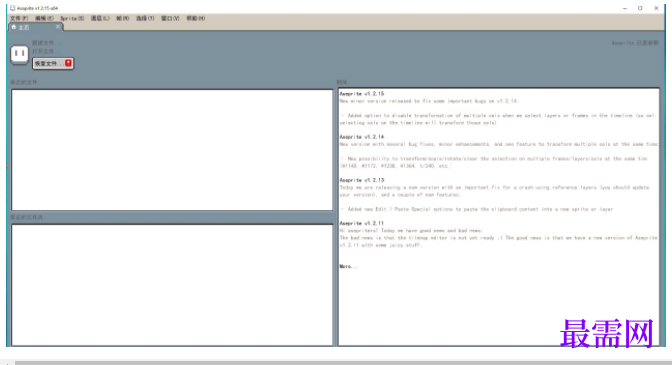Click inside the empty recent folders list

coord(172,285)
